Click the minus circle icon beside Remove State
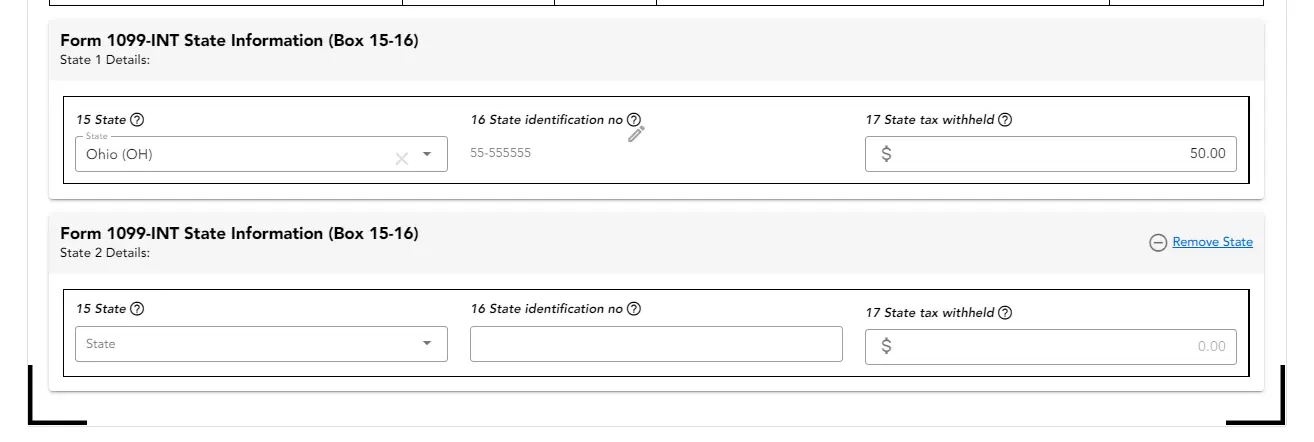The image size is (1314, 442). (x=1158, y=243)
